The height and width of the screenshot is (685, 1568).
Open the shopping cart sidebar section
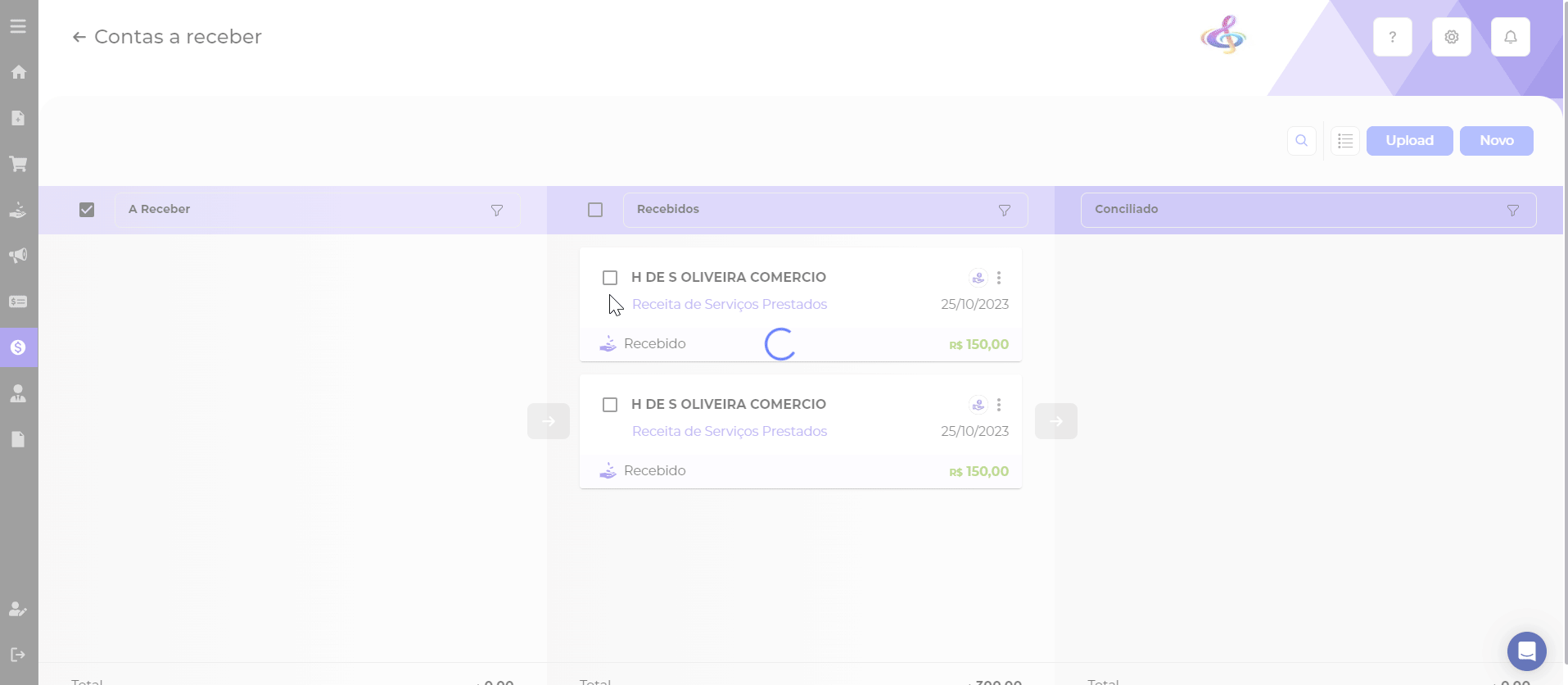coord(18,164)
